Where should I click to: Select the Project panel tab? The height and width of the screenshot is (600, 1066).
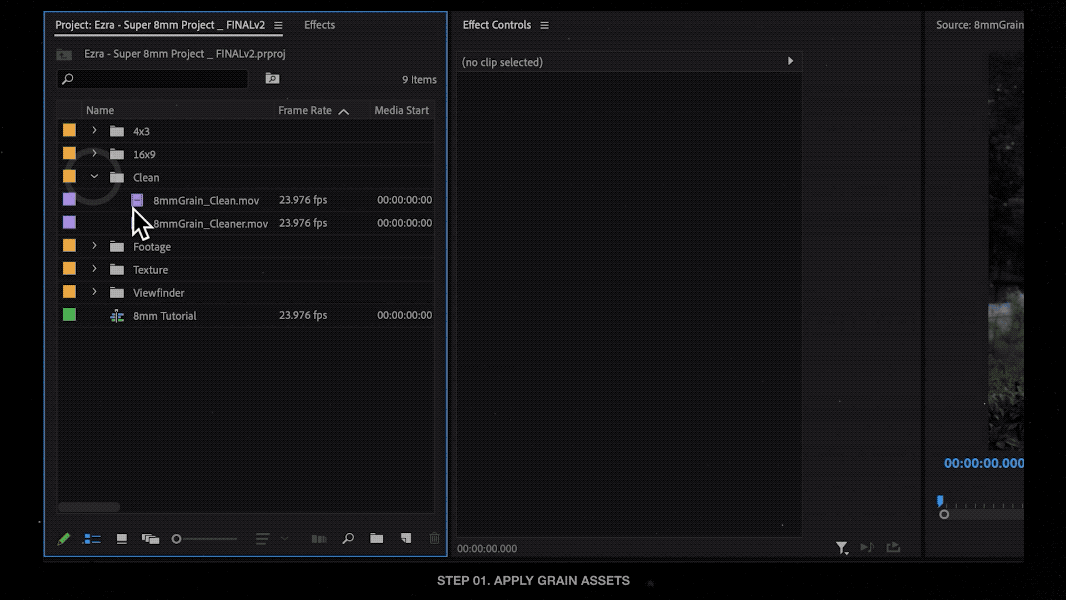click(x=160, y=24)
